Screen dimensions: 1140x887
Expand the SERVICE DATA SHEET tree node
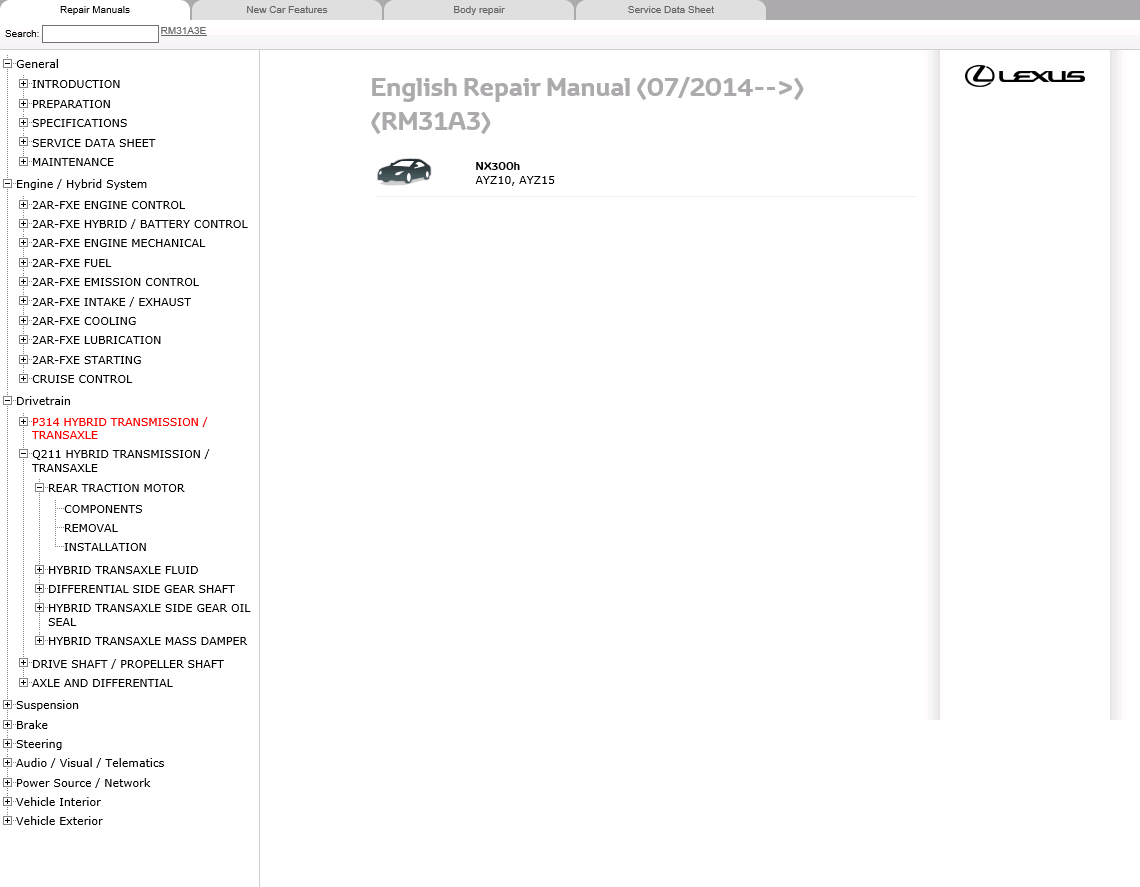[x=24, y=142]
